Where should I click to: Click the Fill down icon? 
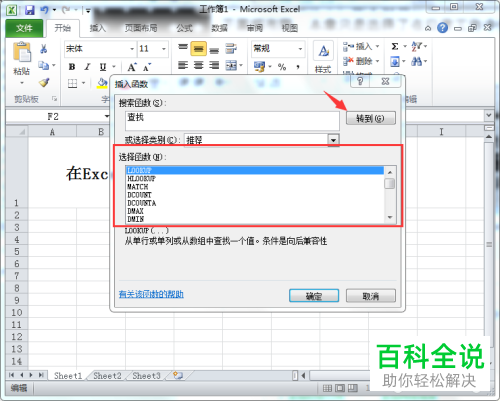(x=395, y=62)
